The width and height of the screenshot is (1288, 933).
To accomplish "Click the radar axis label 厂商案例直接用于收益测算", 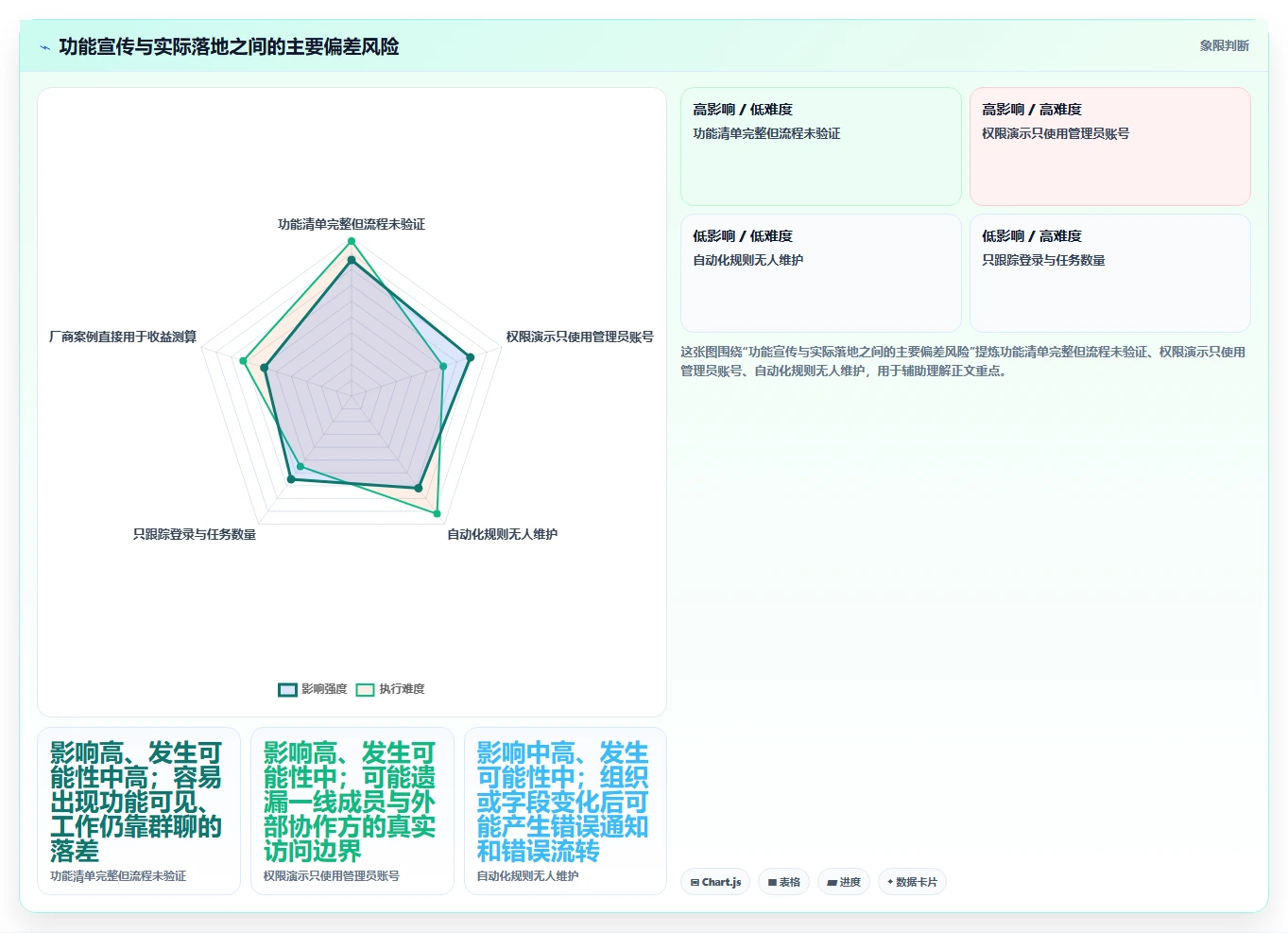I will point(123,337).
